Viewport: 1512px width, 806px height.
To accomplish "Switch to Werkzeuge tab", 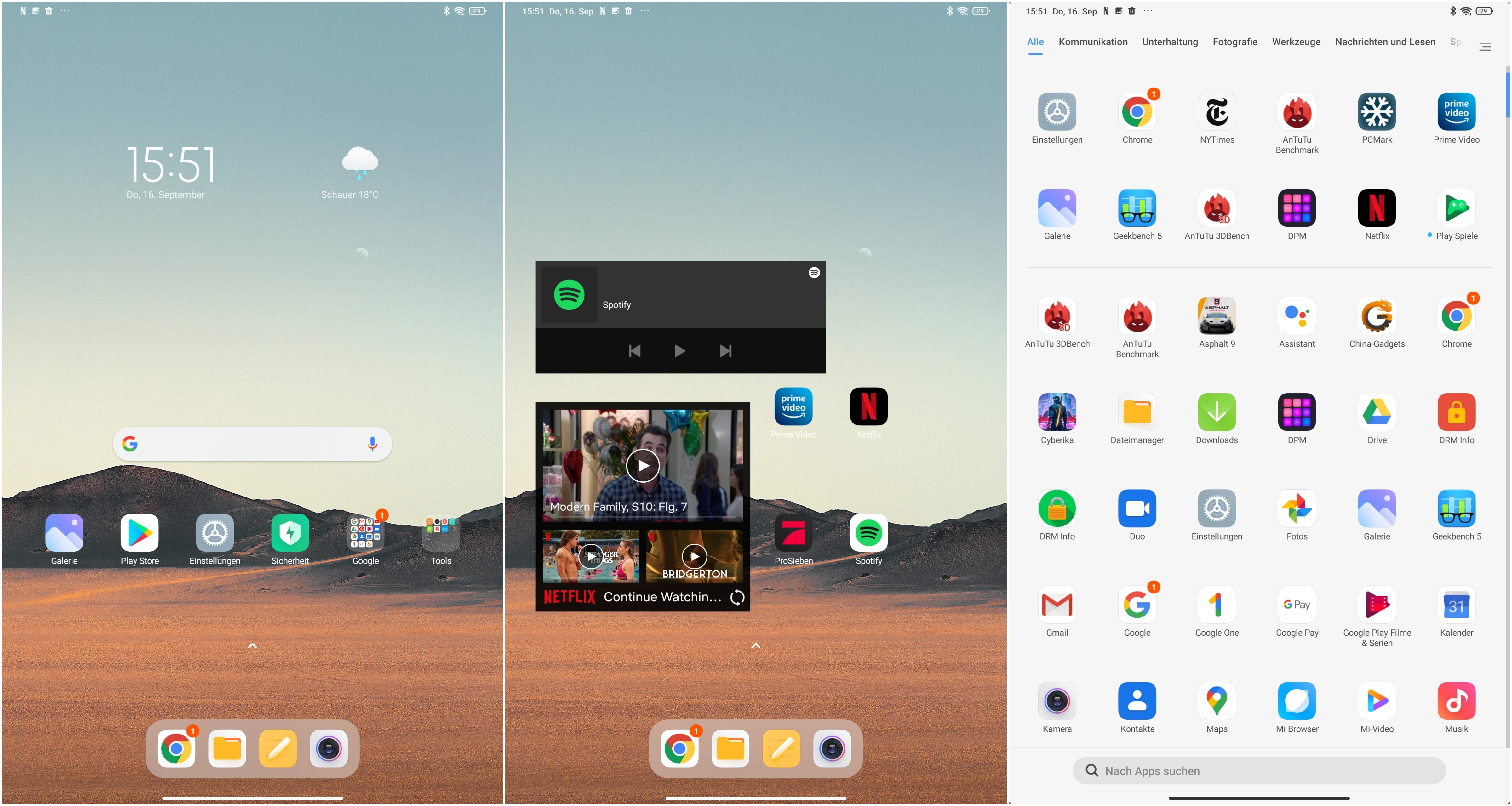I will [1296, 42].
